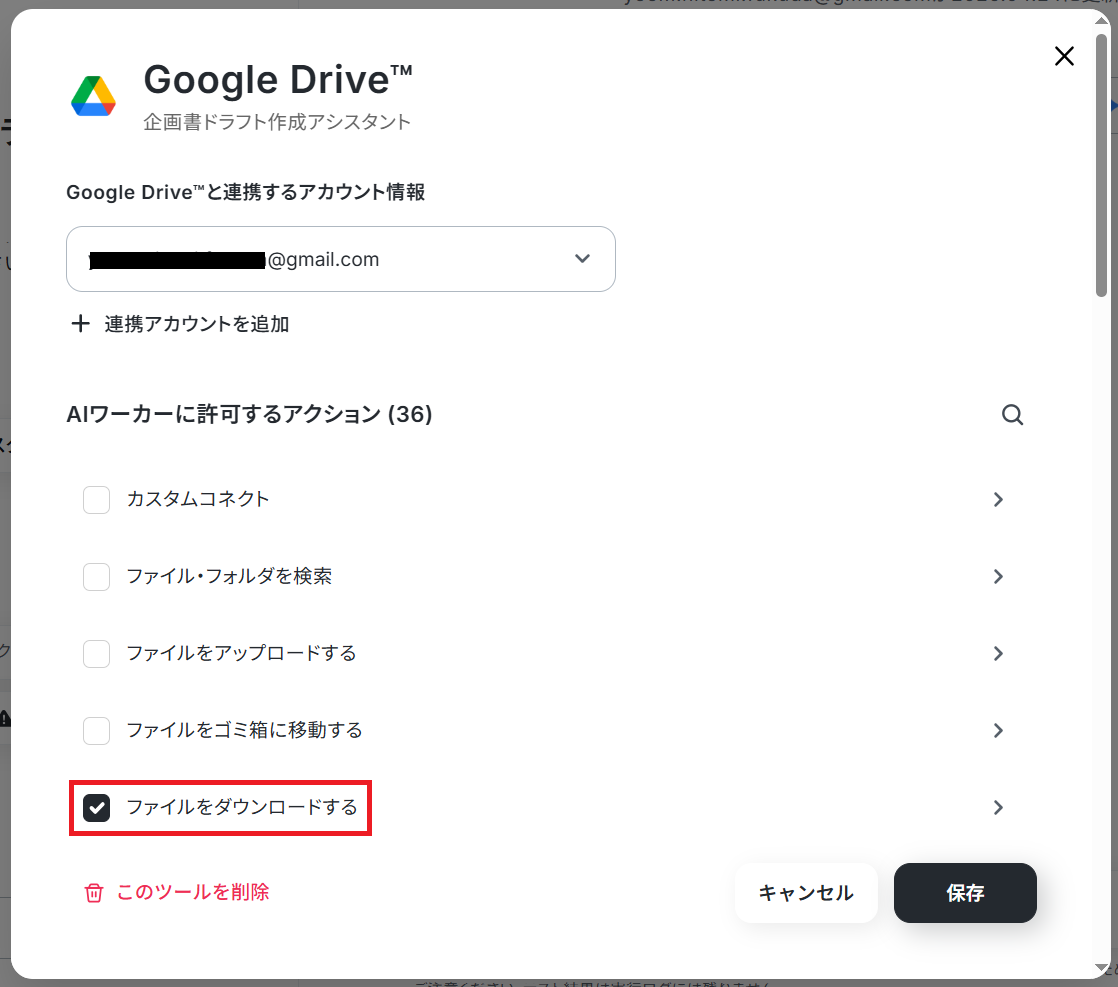This screenshot has height=987, width=1118.
Task: Click the scrollbar down arrow
Action: [1102, 968]
